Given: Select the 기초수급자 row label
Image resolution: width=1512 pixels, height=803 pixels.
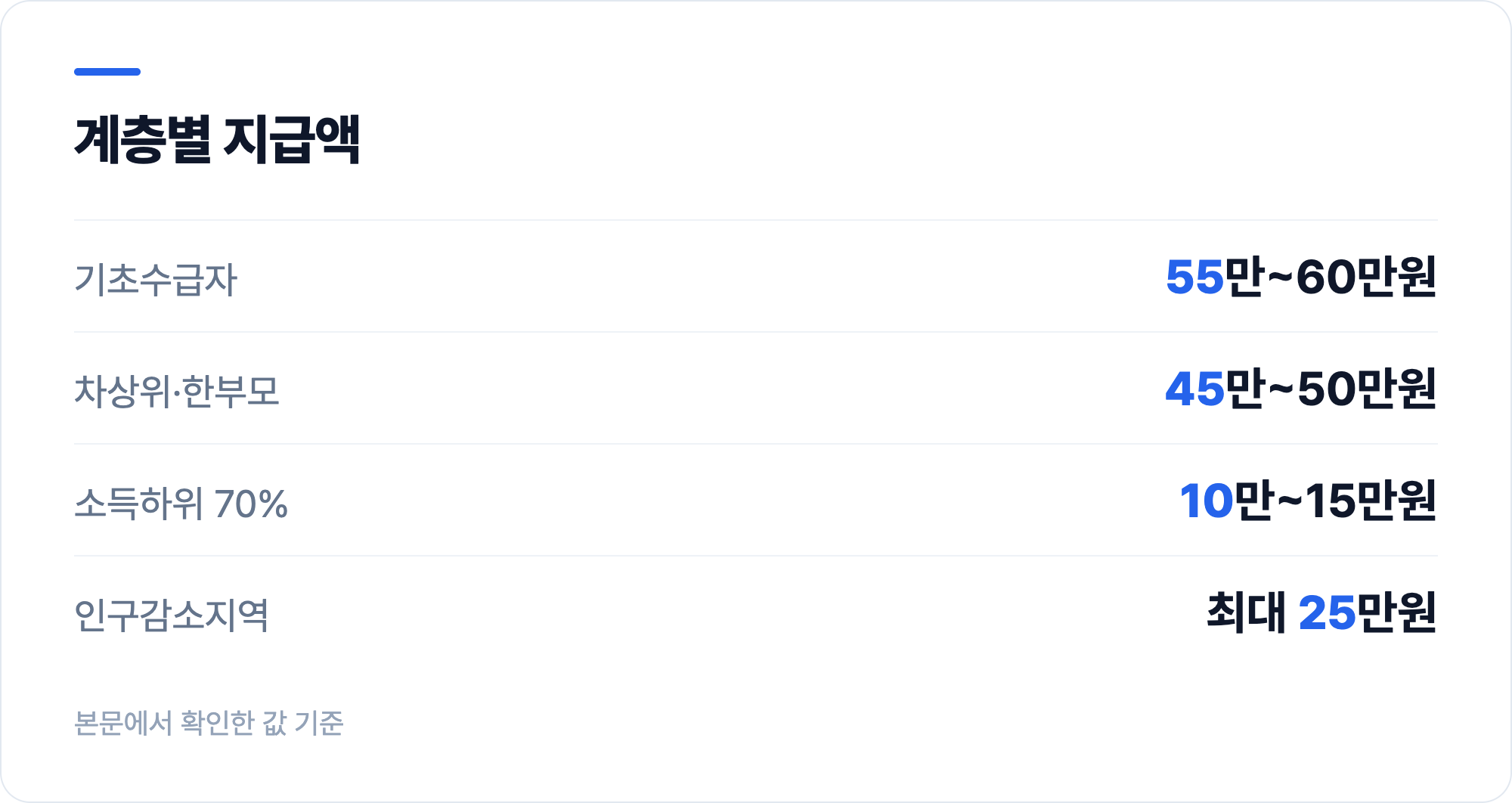Looking at the screenshot, I should point(156,279).
